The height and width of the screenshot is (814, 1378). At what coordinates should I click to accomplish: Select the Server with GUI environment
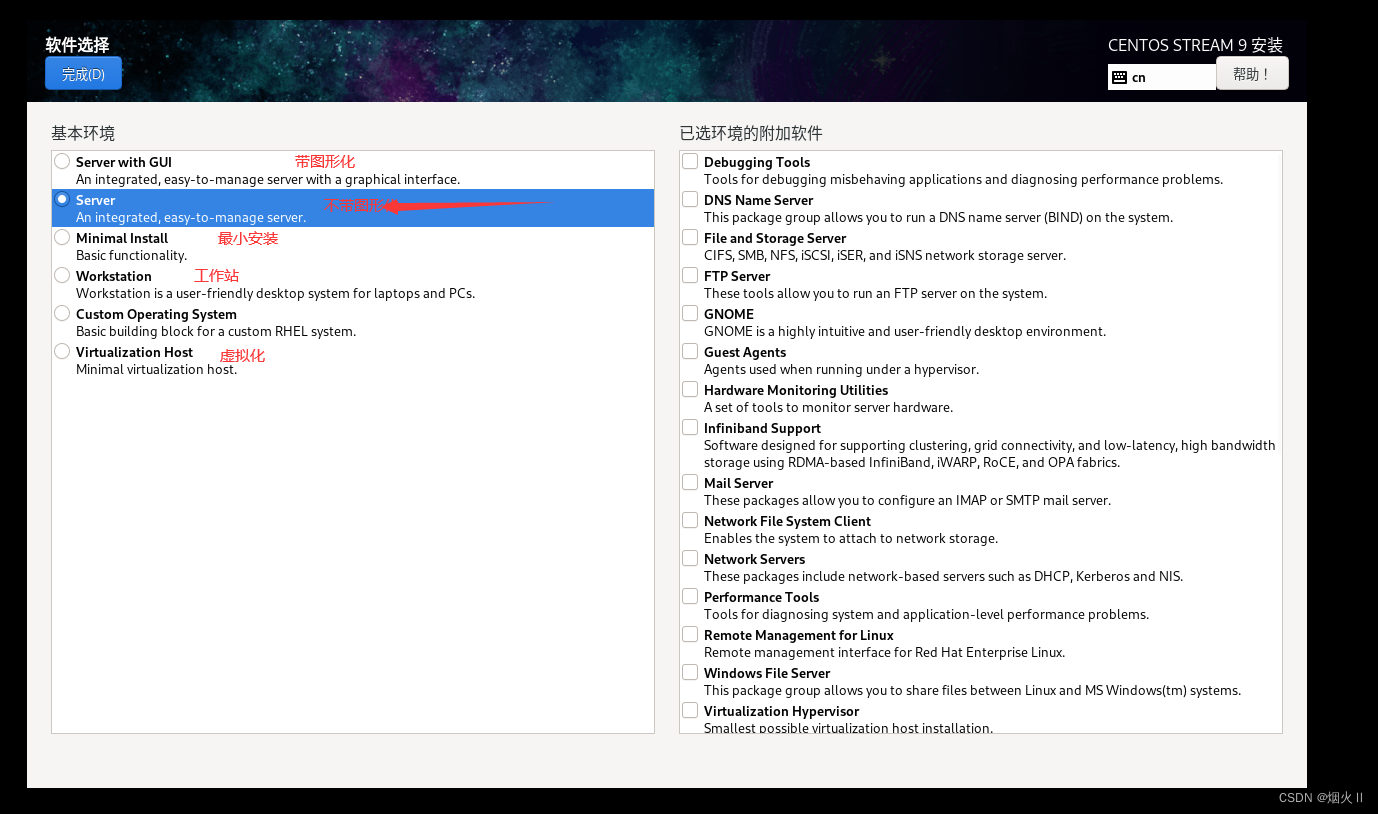point(61,160)
